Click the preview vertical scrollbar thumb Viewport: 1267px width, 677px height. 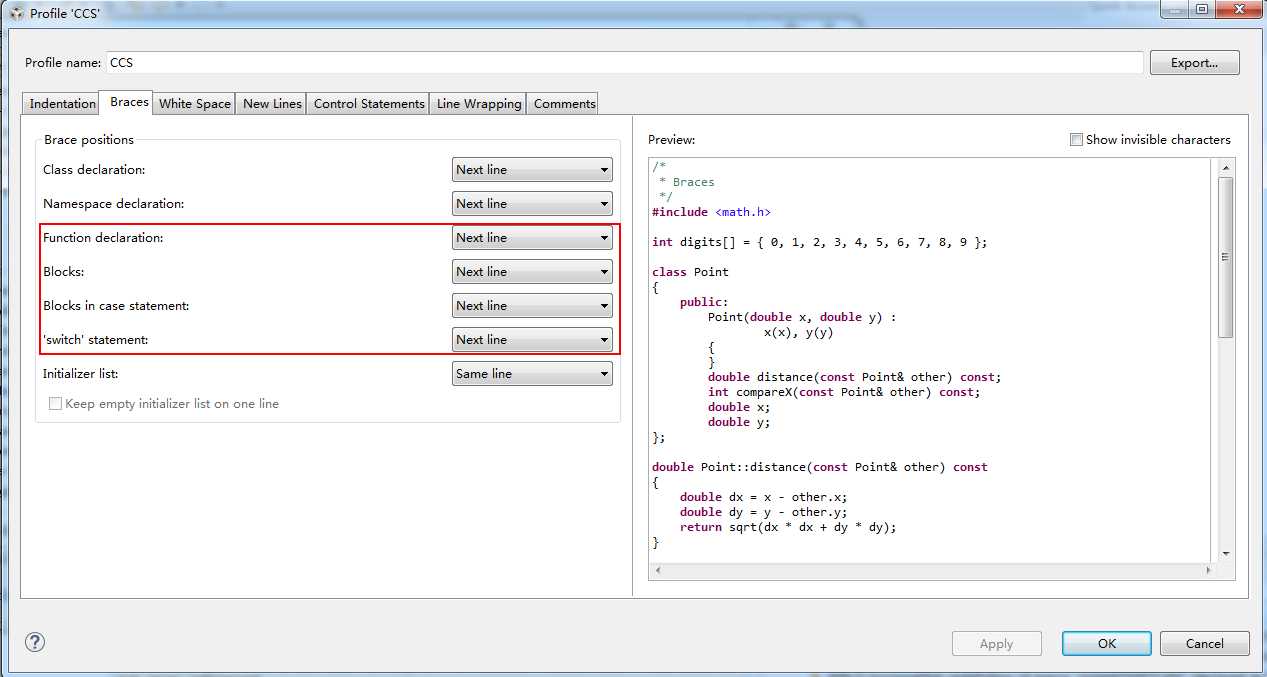coord(1226,257)
